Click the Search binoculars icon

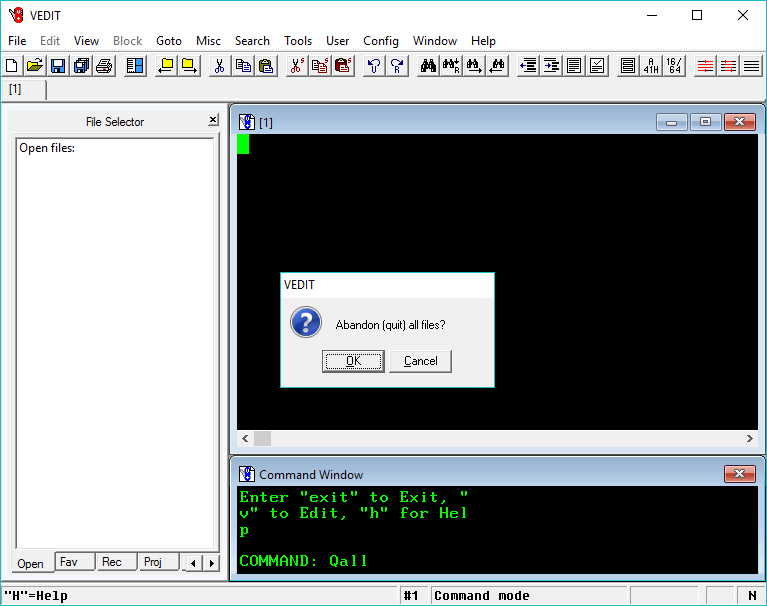(428, 66)
